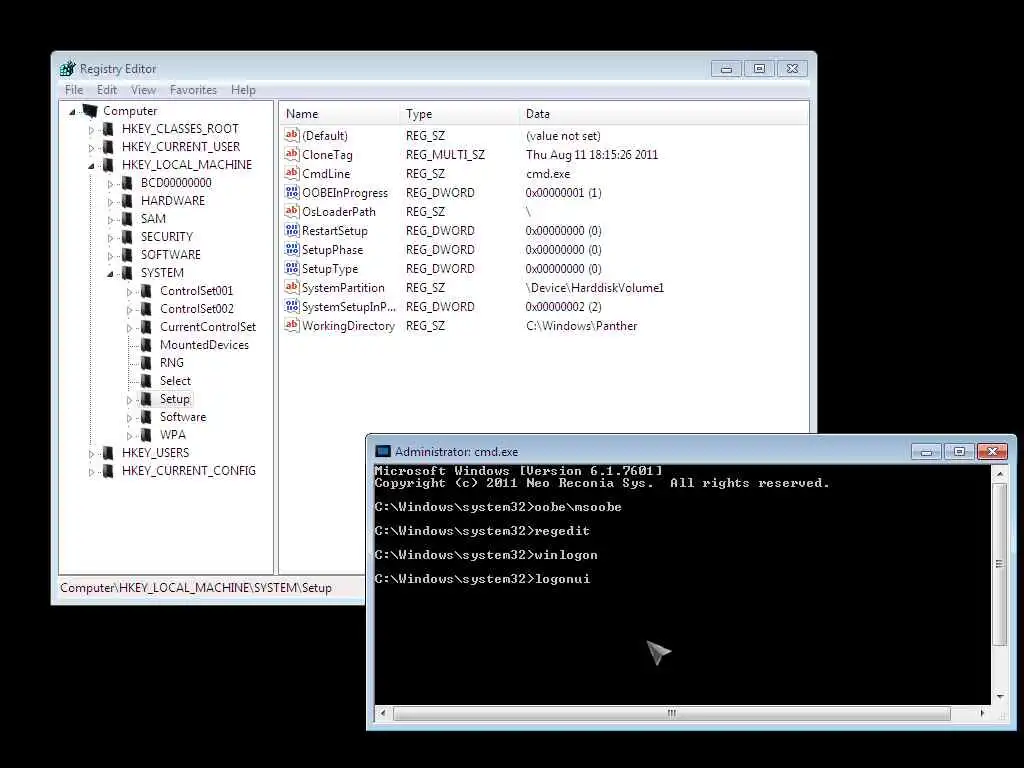
Task: Click the DWORD icon beside SystemSetupInP...
Action: (292, 306)
